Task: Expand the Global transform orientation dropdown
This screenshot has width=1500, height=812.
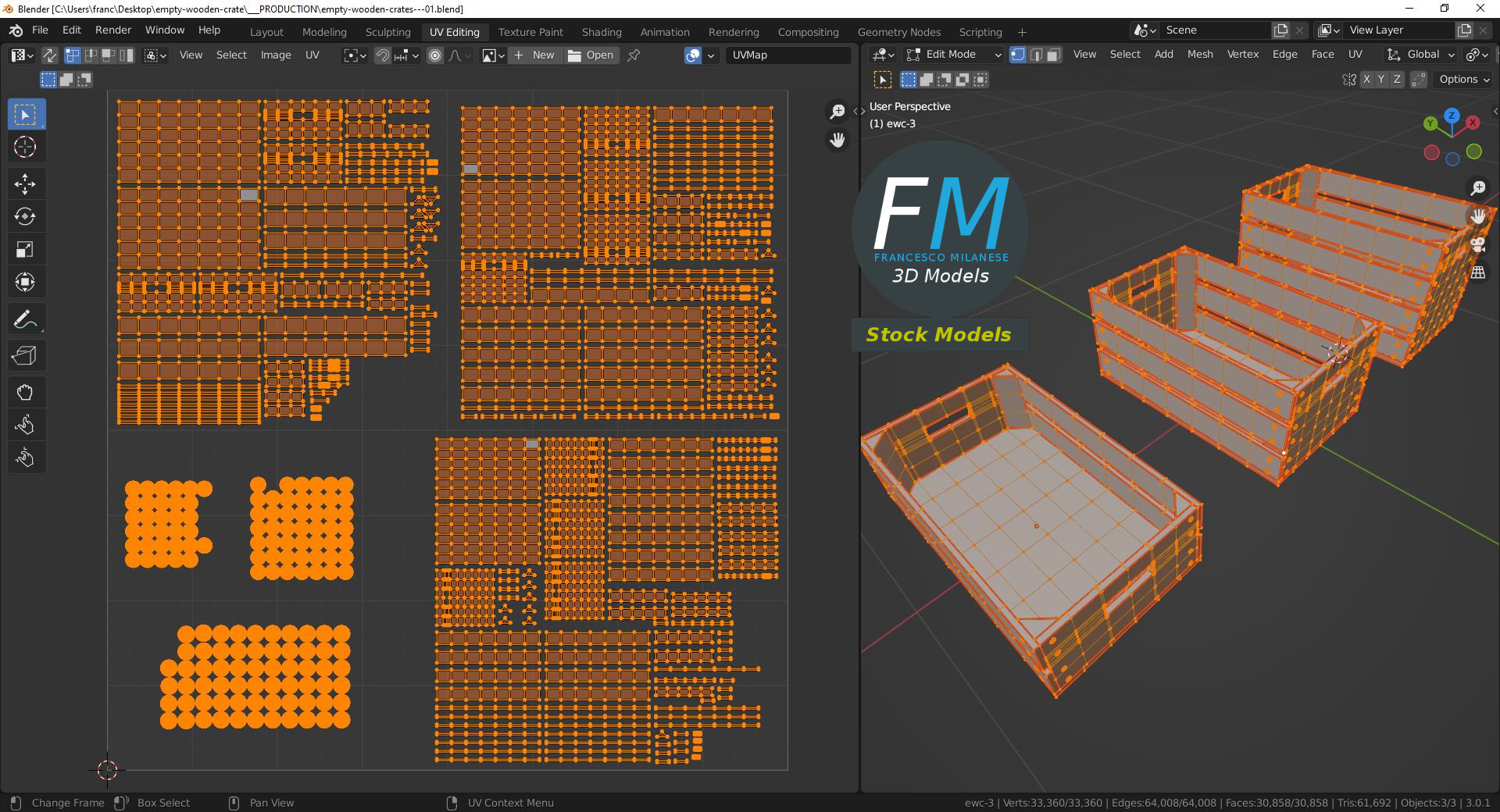Action: pos(1422,55)
